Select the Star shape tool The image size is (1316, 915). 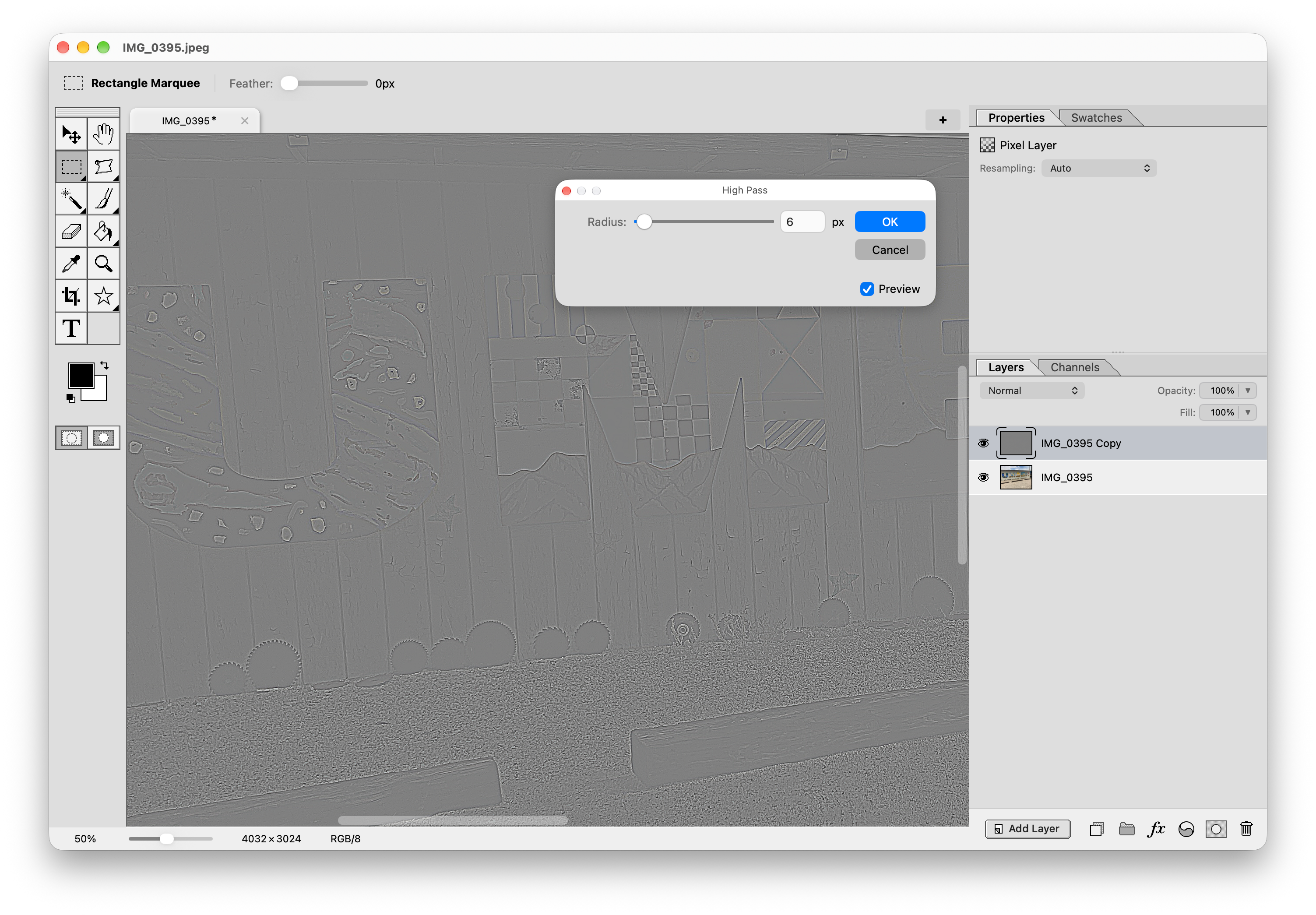coord(104,296)
